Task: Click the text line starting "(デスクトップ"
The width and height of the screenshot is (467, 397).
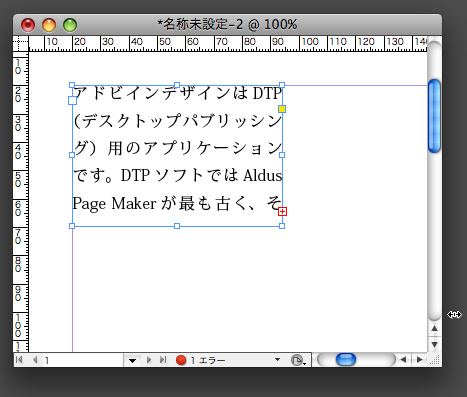Action: click(x=178, y=121)
